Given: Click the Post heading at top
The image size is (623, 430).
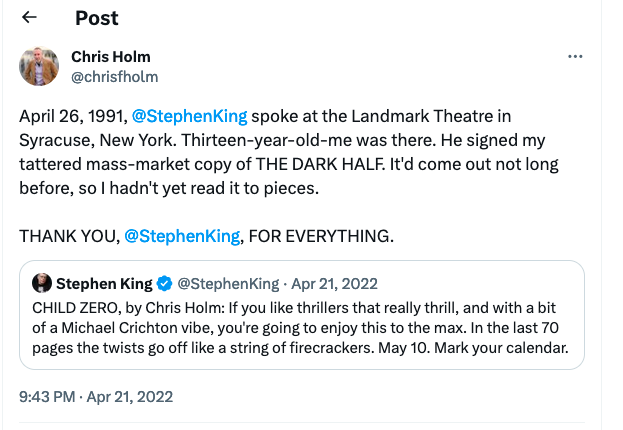Looking at the screenshot, I should click(x=97, y=18).
